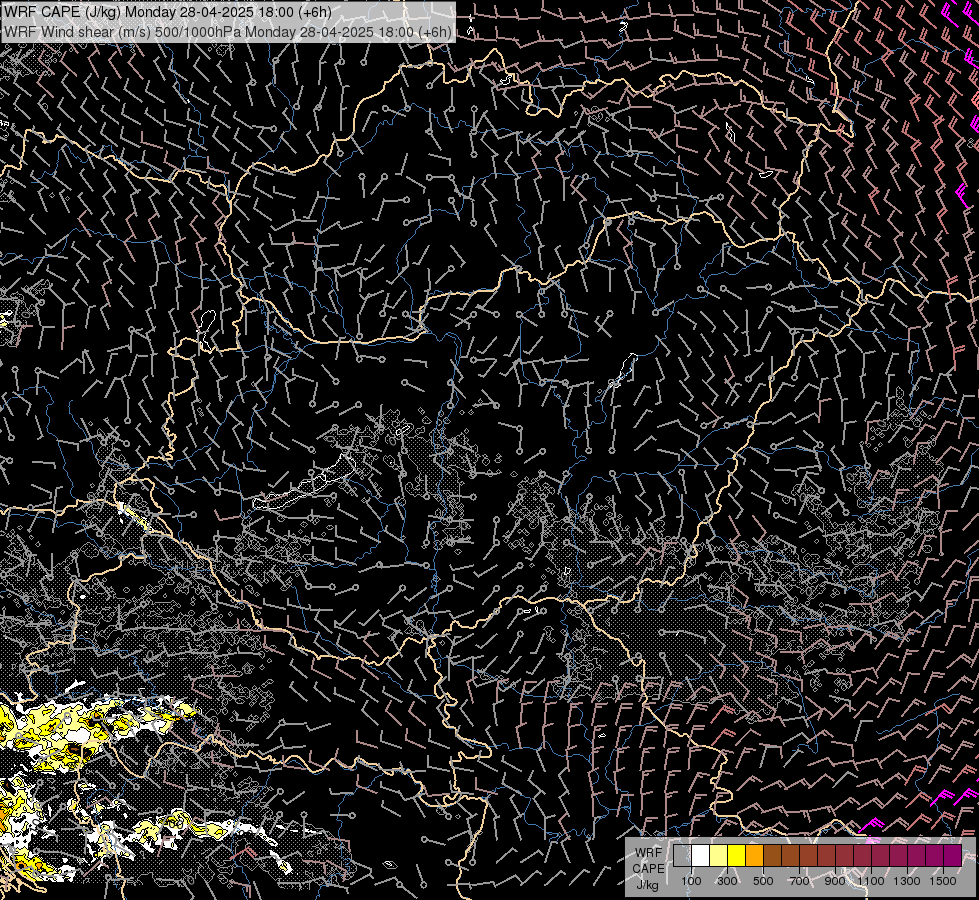Click the legend value 1100

pyautogui.click(x=871, y=881)
